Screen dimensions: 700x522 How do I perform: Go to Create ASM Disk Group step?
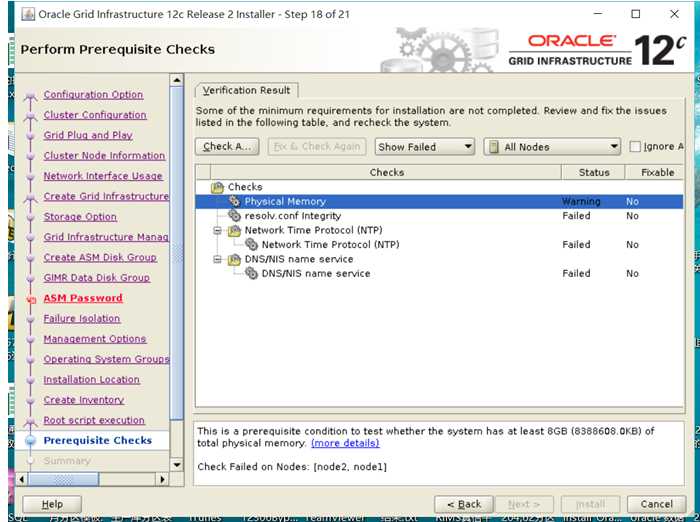click(x=100, y=258)
